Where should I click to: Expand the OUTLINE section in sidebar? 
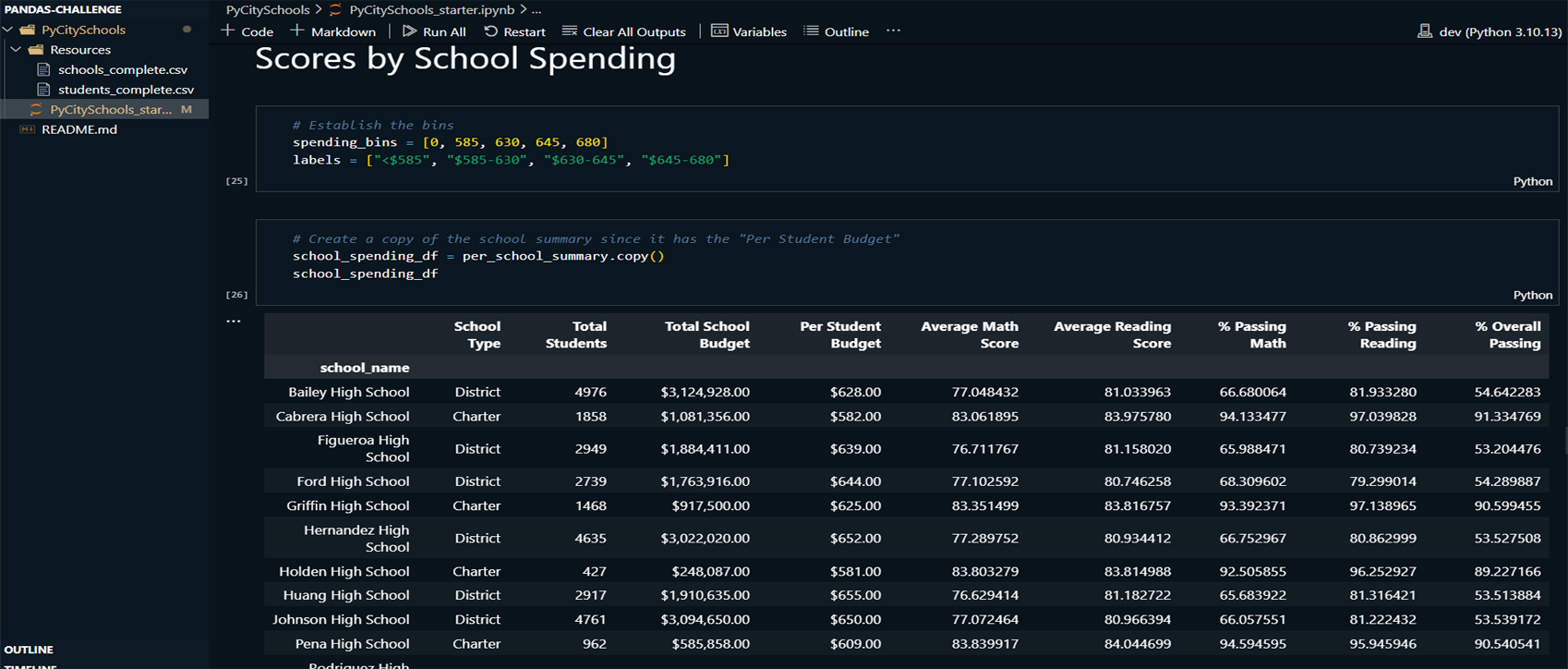pos(29,650)
